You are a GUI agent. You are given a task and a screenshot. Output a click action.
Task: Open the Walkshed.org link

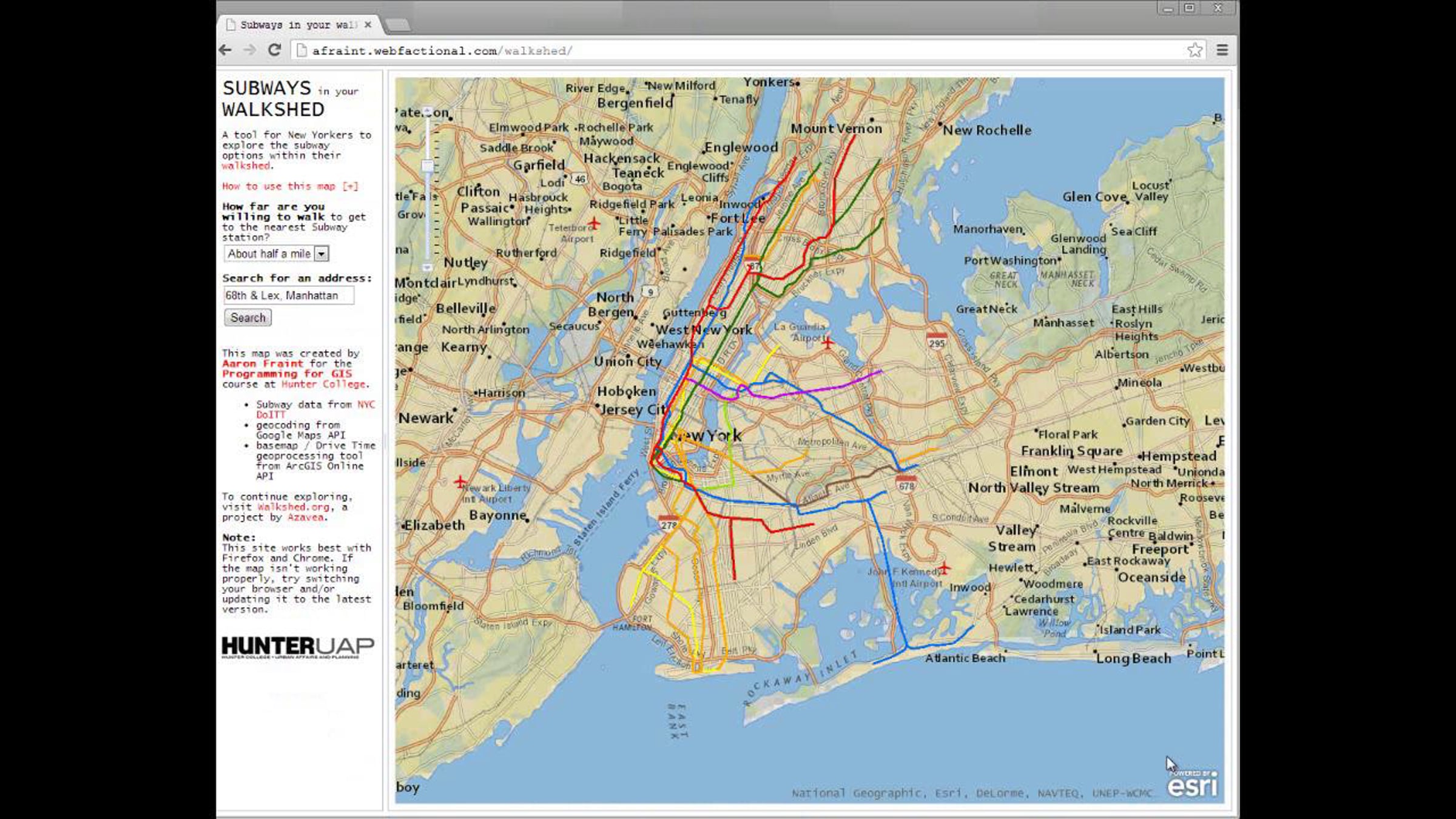tap(293, 507)
